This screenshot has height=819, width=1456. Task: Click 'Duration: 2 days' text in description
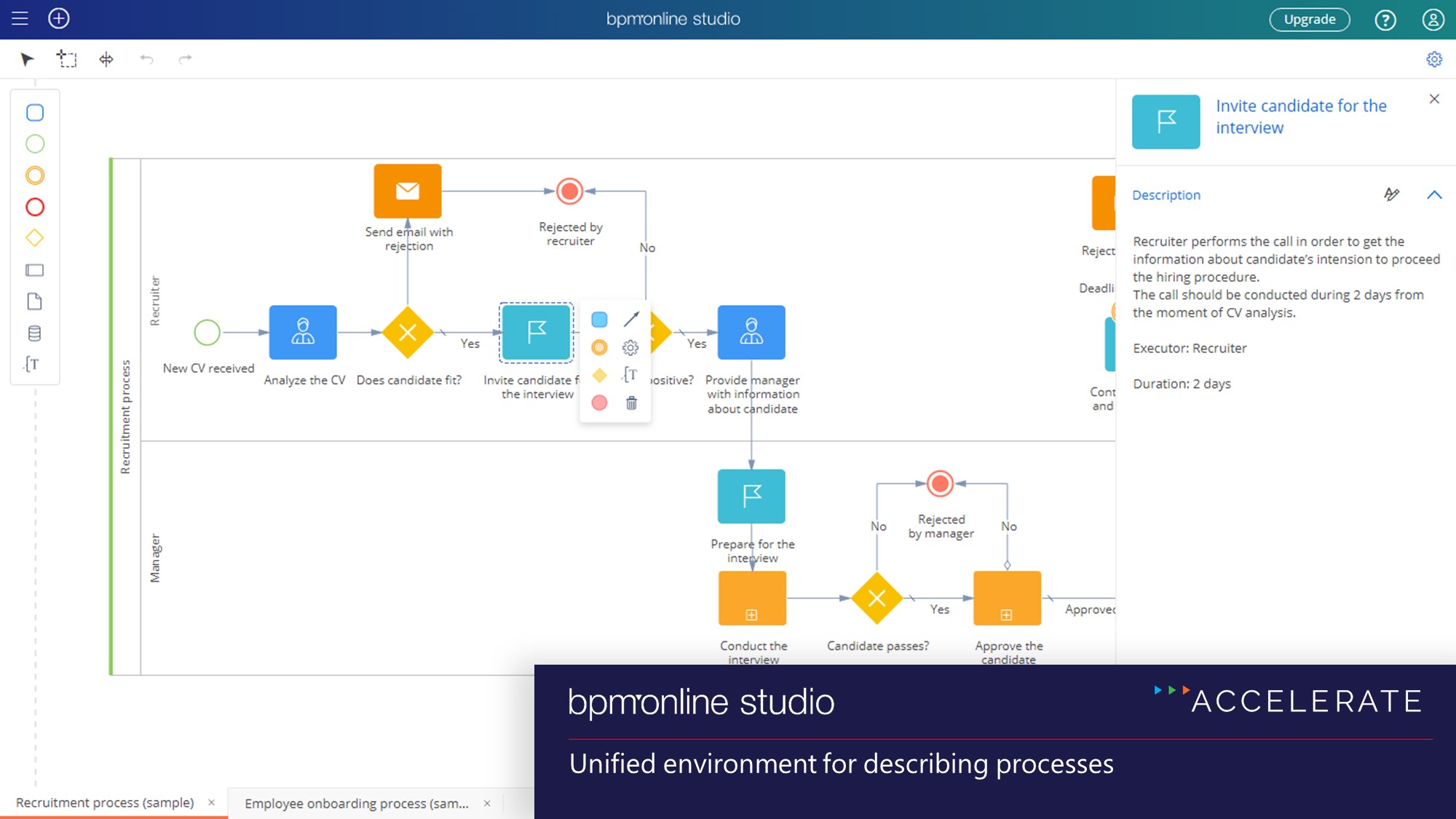tap(1182, 384)
